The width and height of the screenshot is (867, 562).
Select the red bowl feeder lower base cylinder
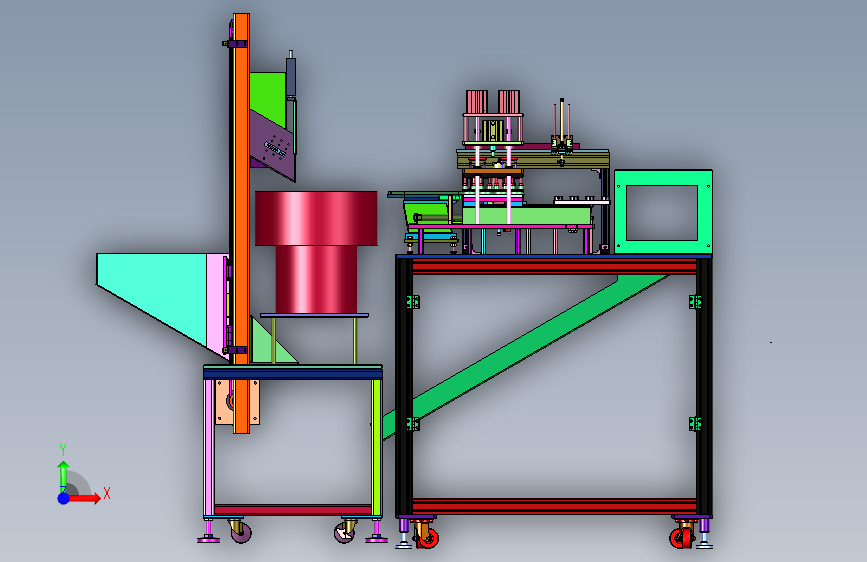316,279
